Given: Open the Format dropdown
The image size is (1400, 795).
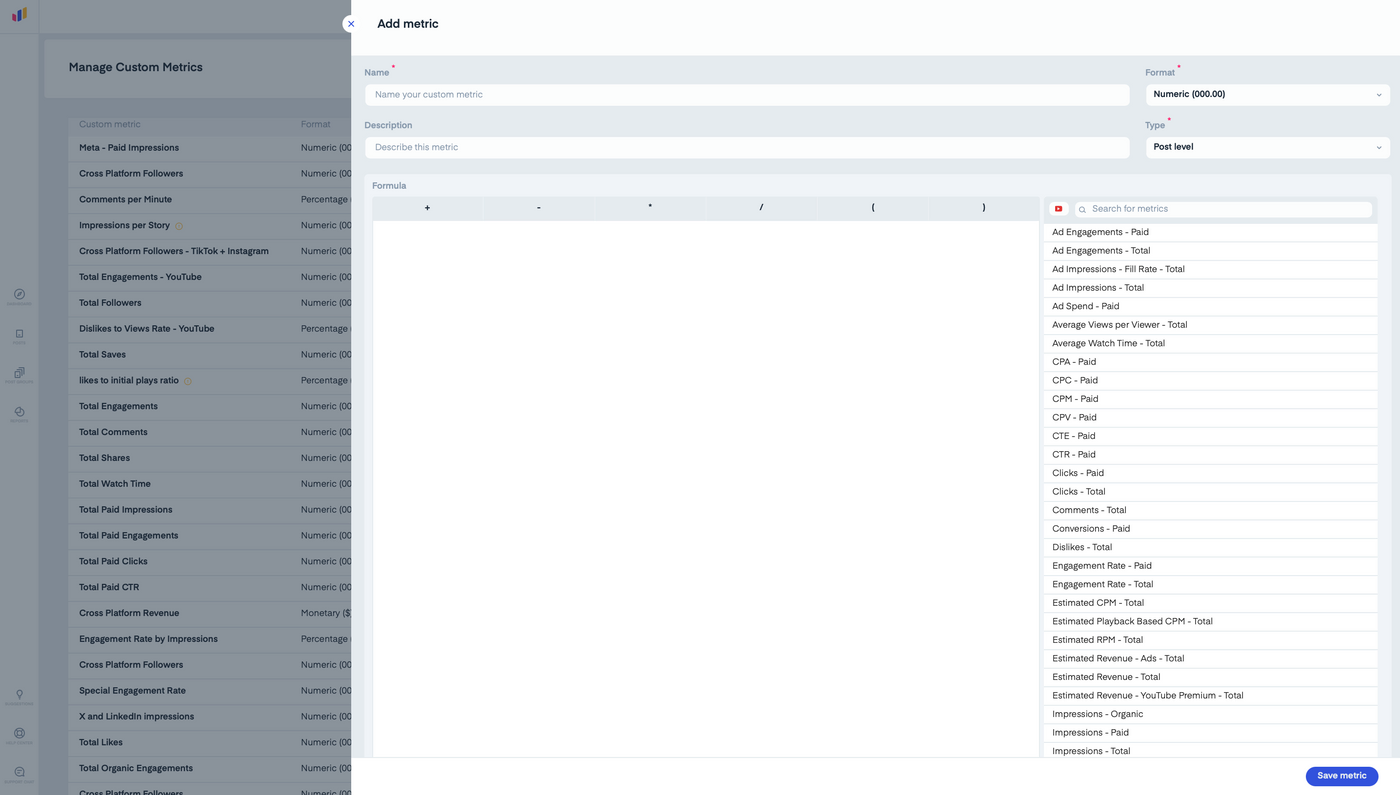Looking at the screenshot, I should coord(1267,94).
